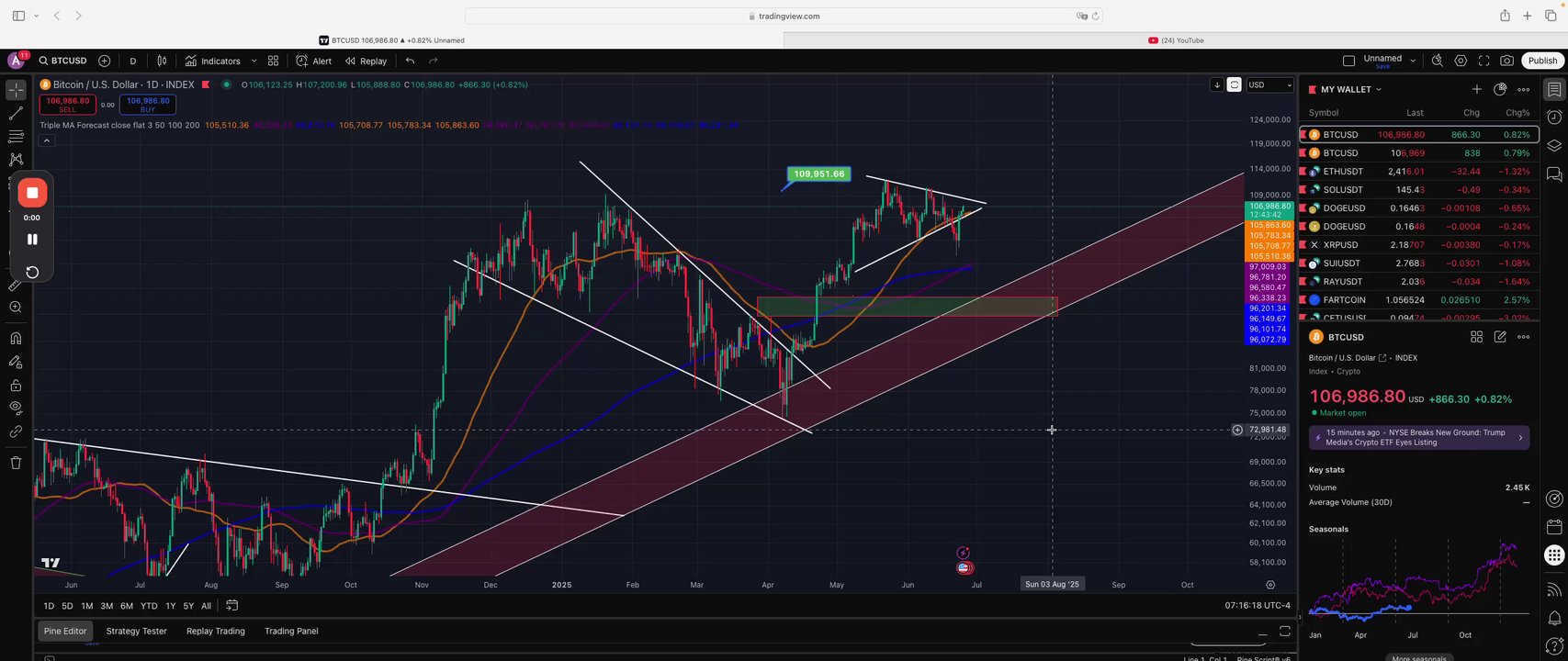1568x661 pixels.
Task: Select the zoom in tool in the left toolbar
Action: click(16, 308)
